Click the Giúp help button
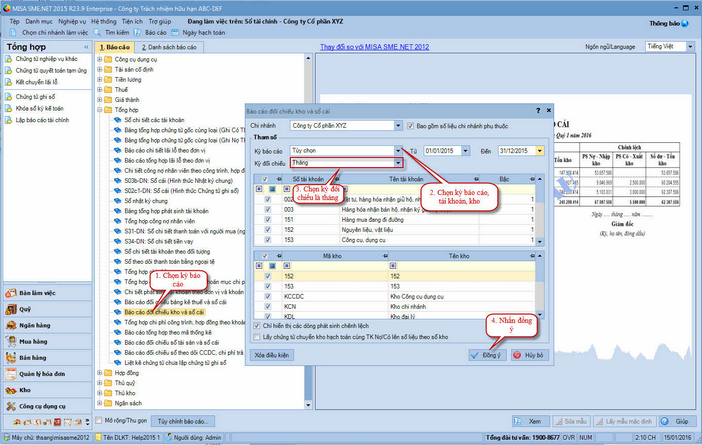The image size is (702, 445). [x=678, y=421]
